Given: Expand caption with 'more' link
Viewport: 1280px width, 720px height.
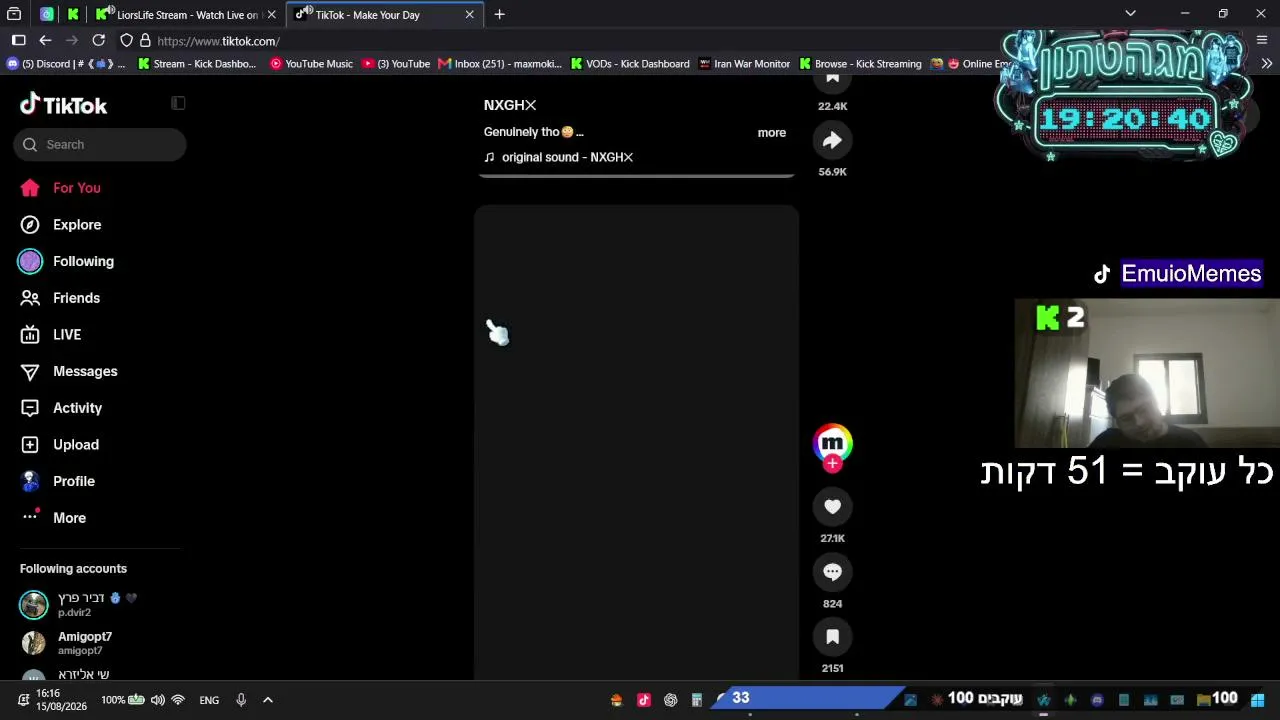Looking at the screenshot, I should [x=771, y=132].
